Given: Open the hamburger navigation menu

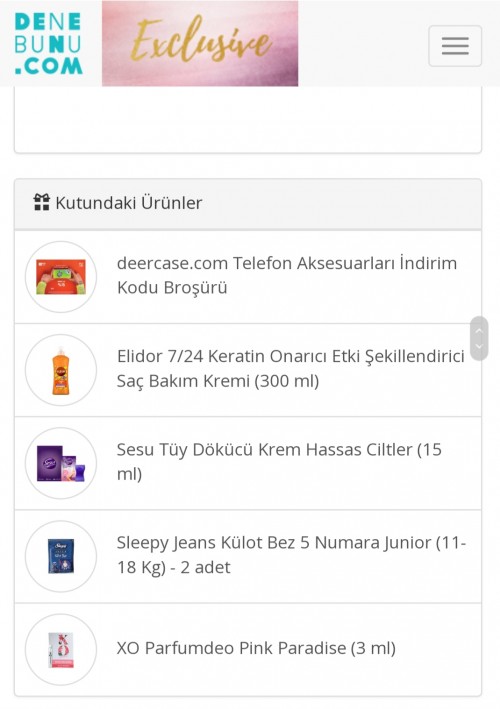Looking at the screenshot, I should [x=455, y=46].
